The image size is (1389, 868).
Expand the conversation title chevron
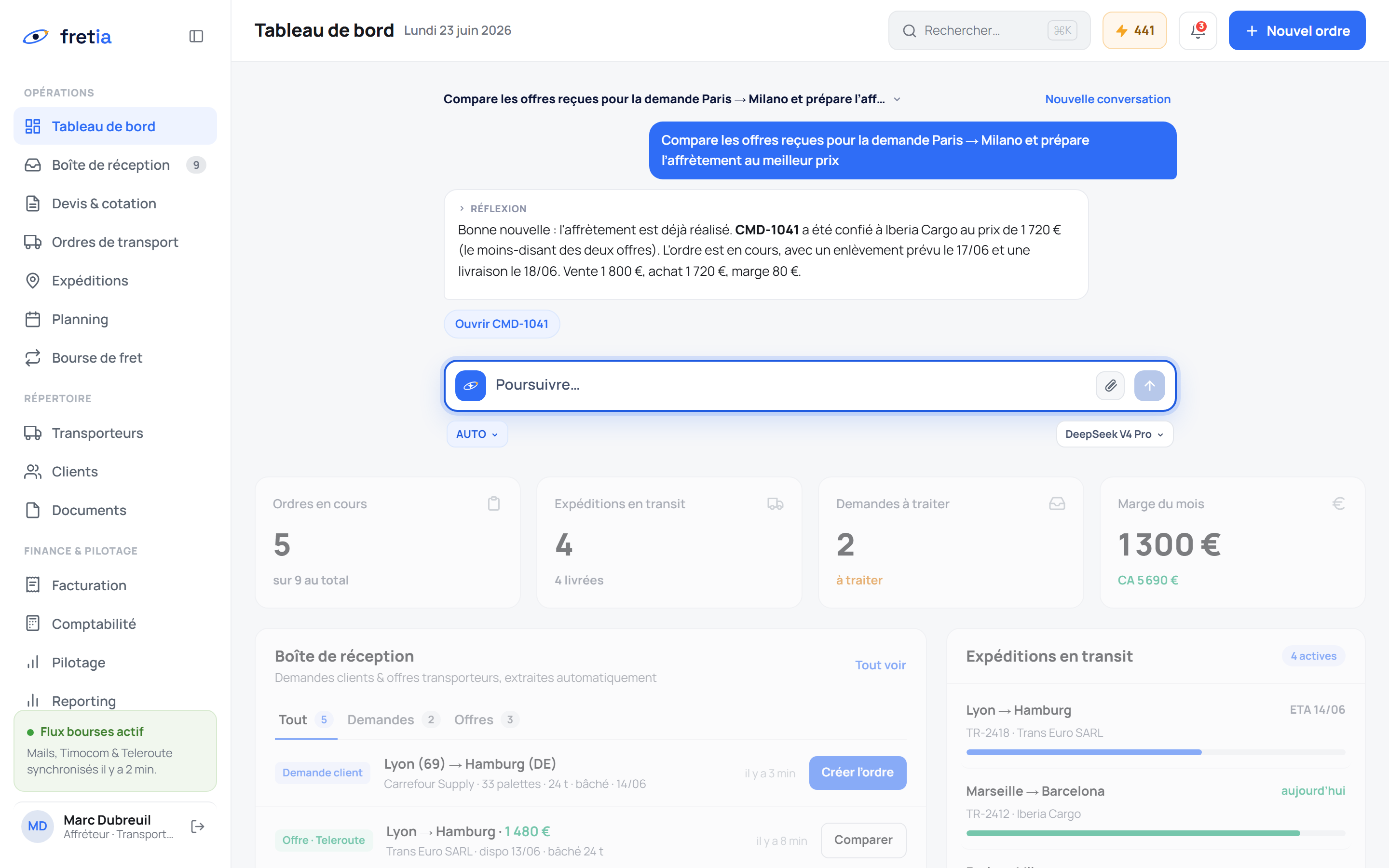(x=897, y=99)
